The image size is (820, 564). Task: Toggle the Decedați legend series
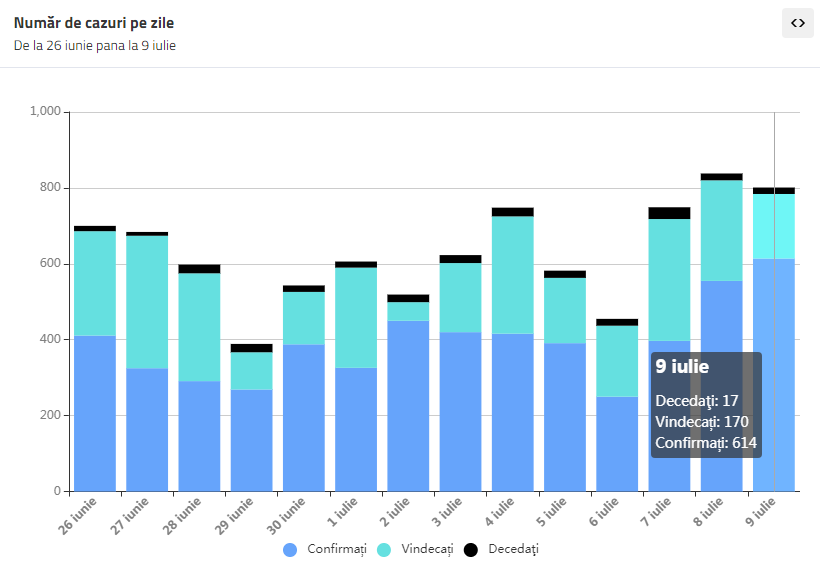502,549
